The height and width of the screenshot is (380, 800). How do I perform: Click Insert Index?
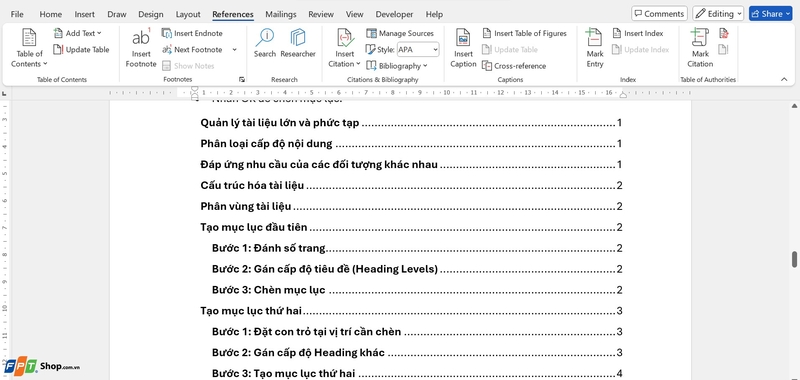click(638, 33)
